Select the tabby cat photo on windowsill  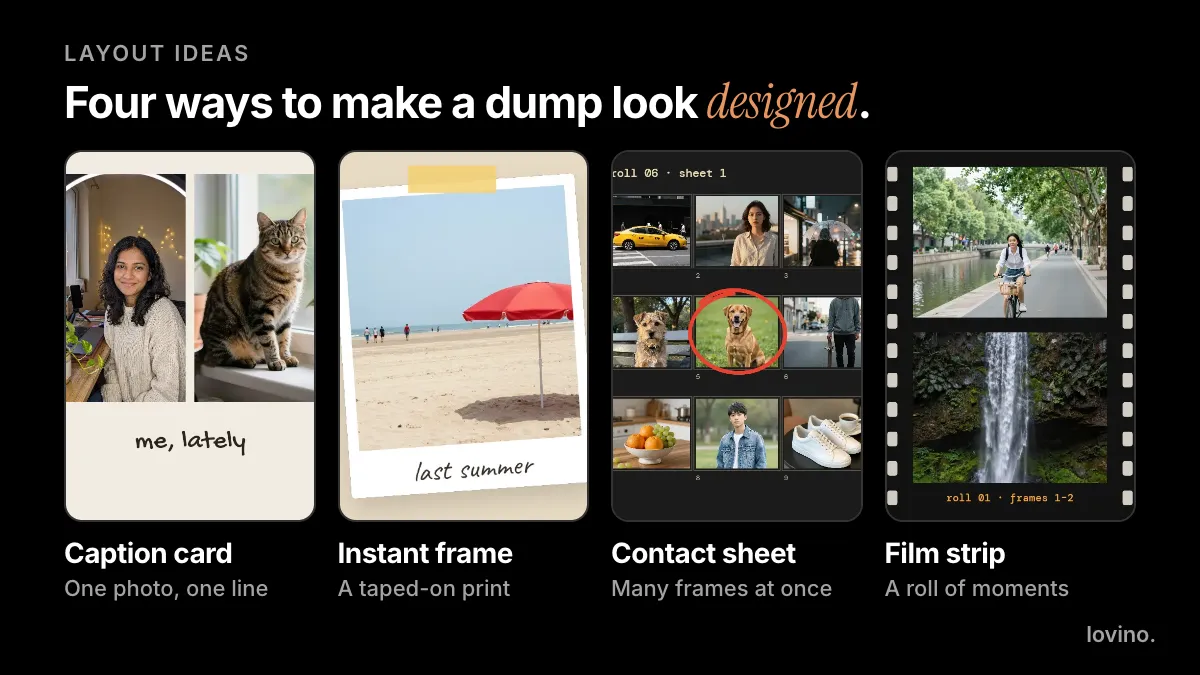[254, 288]
